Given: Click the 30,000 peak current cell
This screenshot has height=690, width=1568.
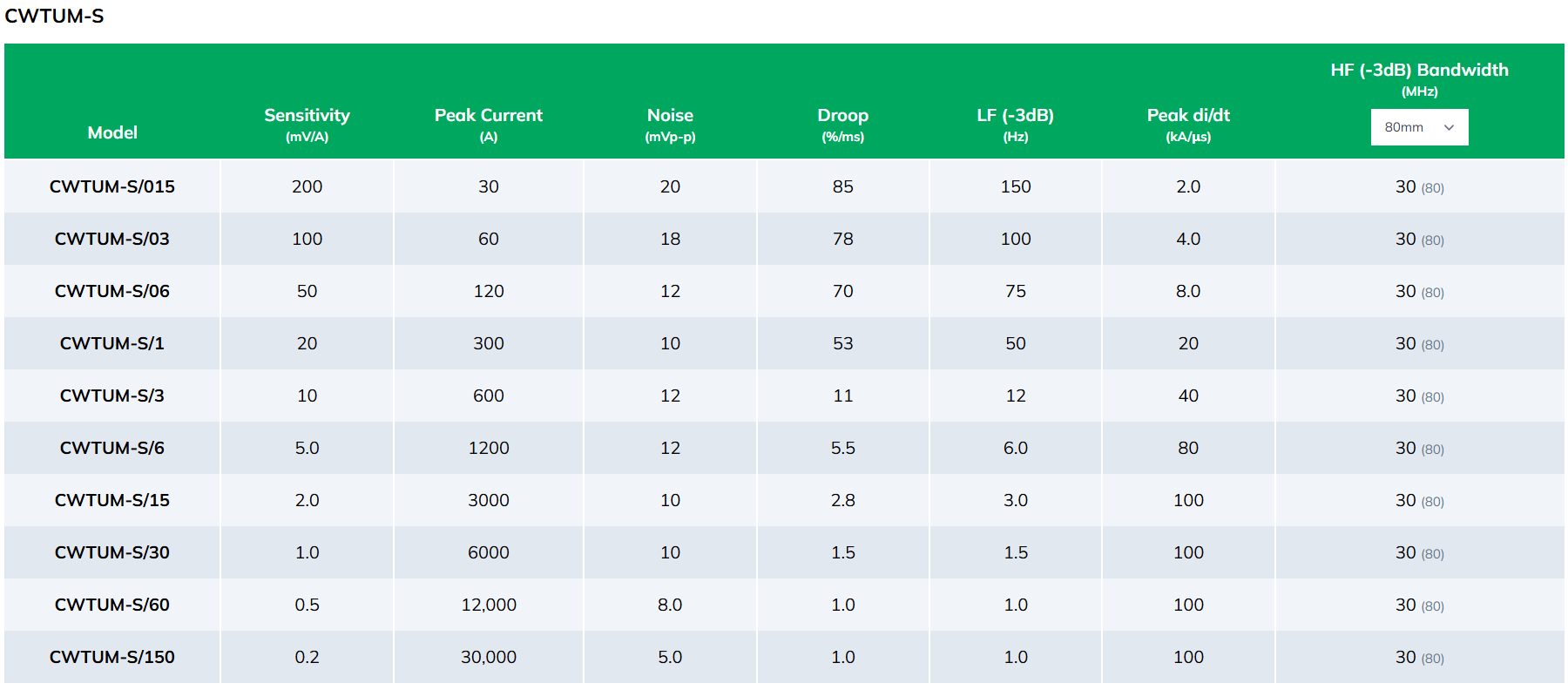Looking at the screenshot, I should pos(489,657).
